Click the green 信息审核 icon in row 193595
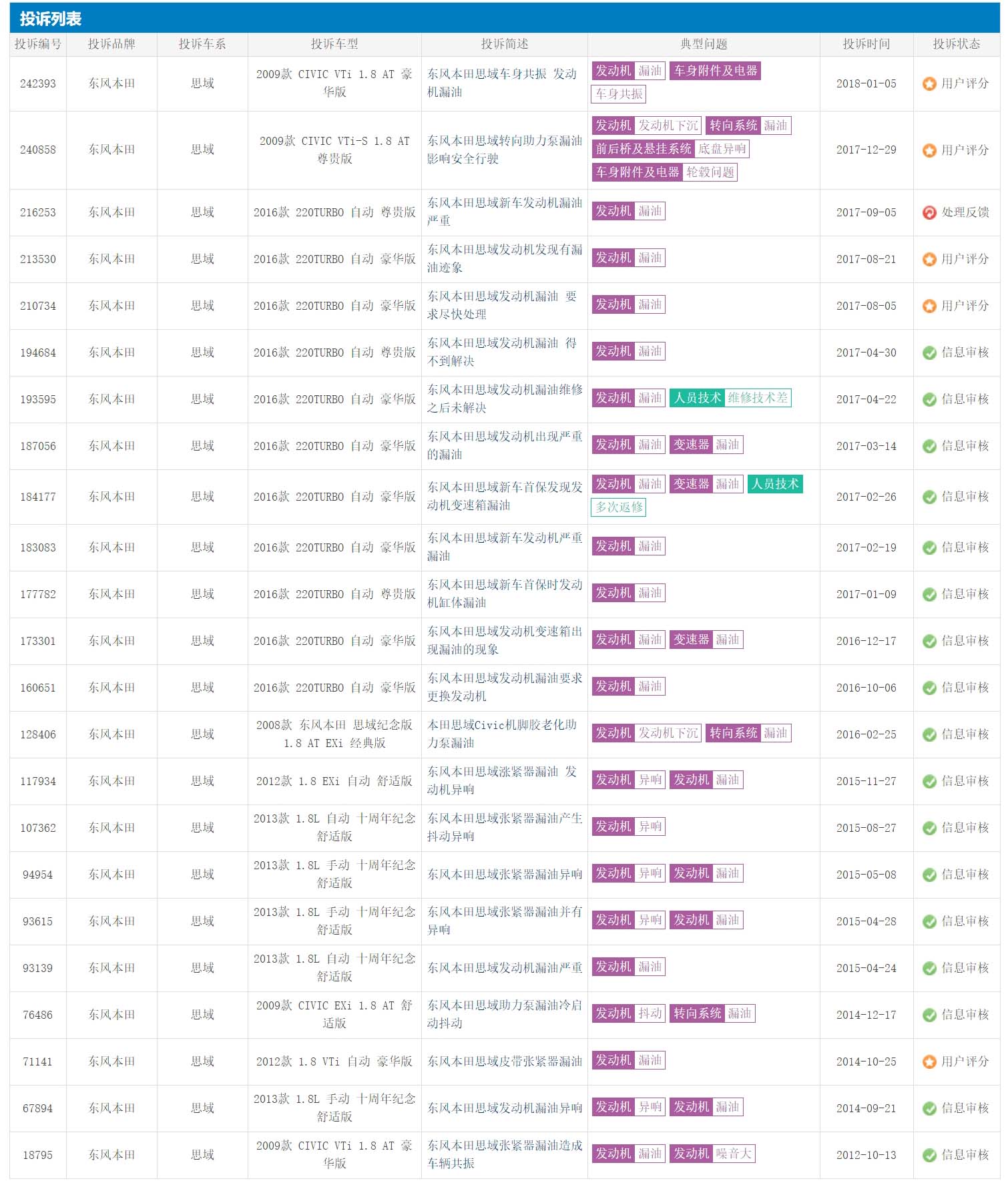This screenshot has height=1185, width=1008. (x=929, y=400)
